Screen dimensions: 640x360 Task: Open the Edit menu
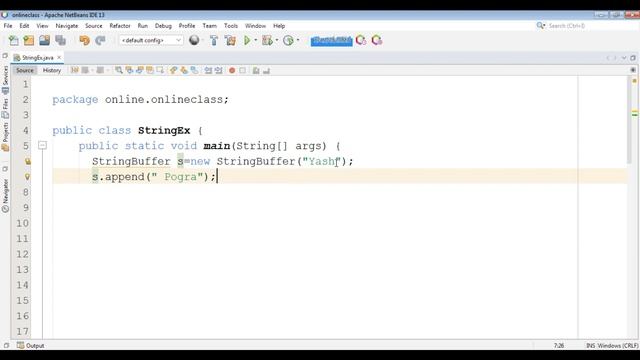coord(24,26)
